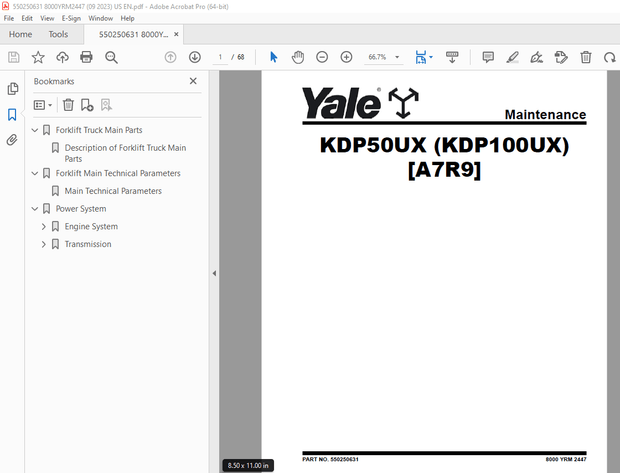
Task: Open the Edit menu
Action: (x=27, y=18)
